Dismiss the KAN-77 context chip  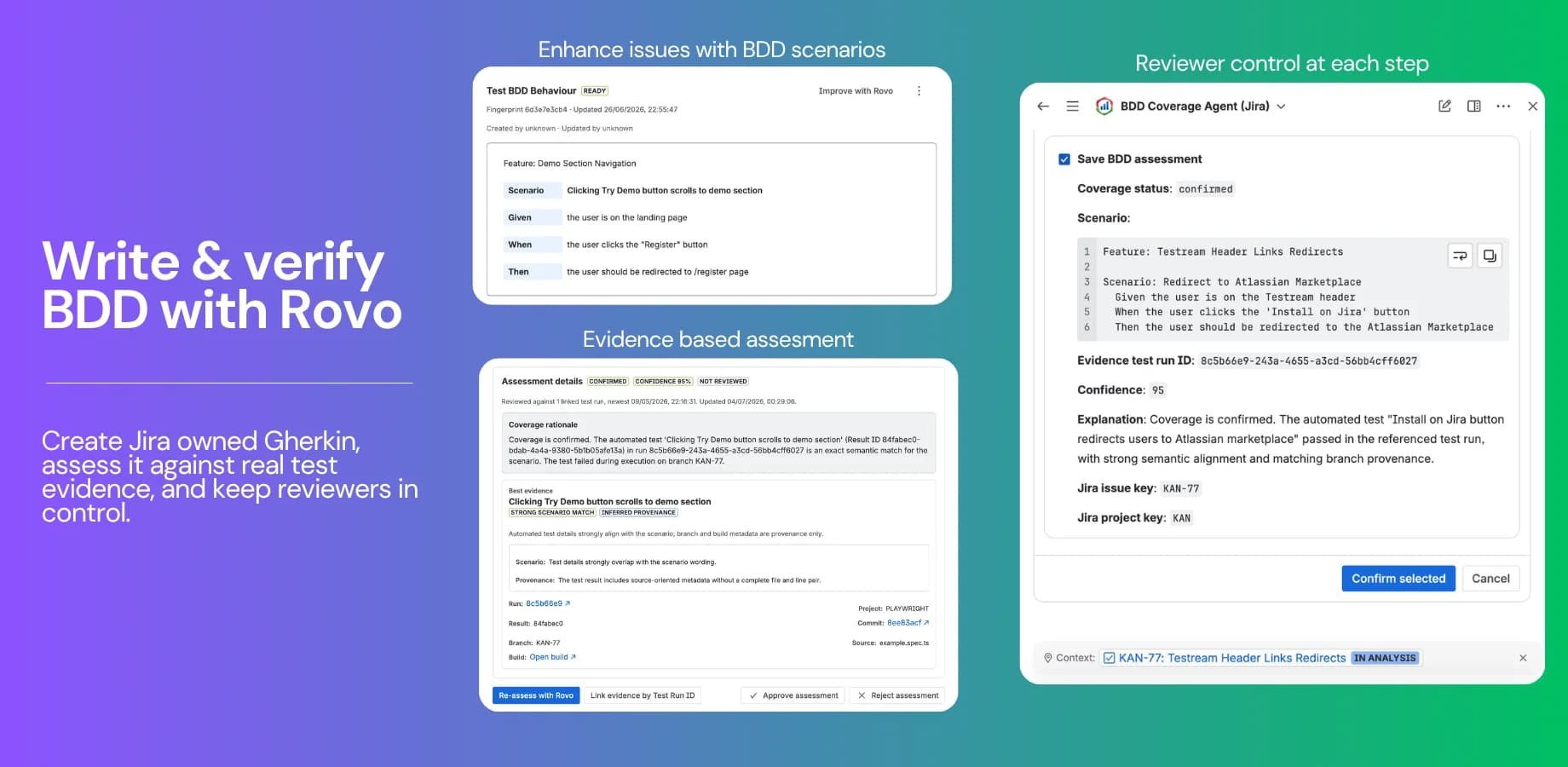1523,658
